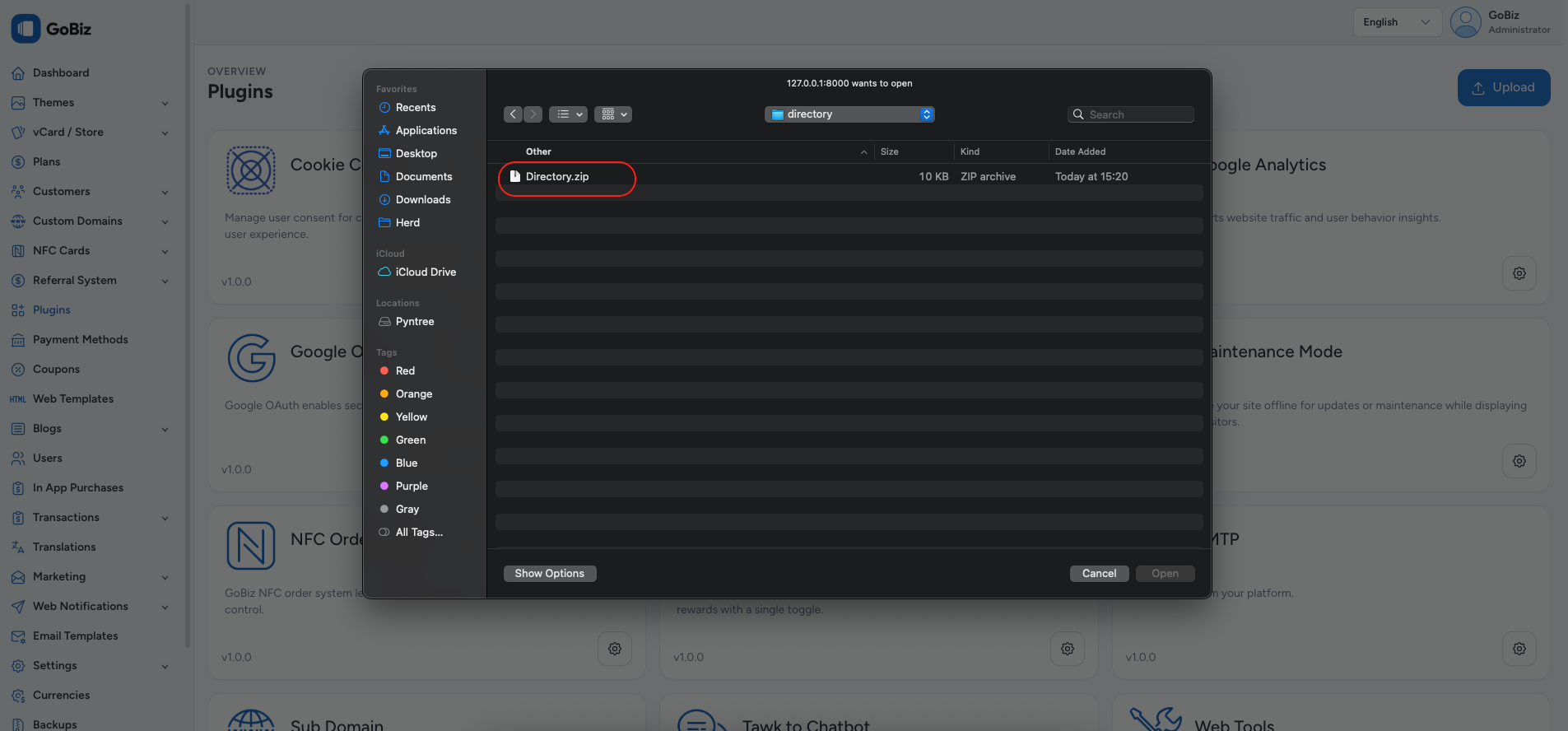Open Dashboard from the sidebar

coord(61,72)
